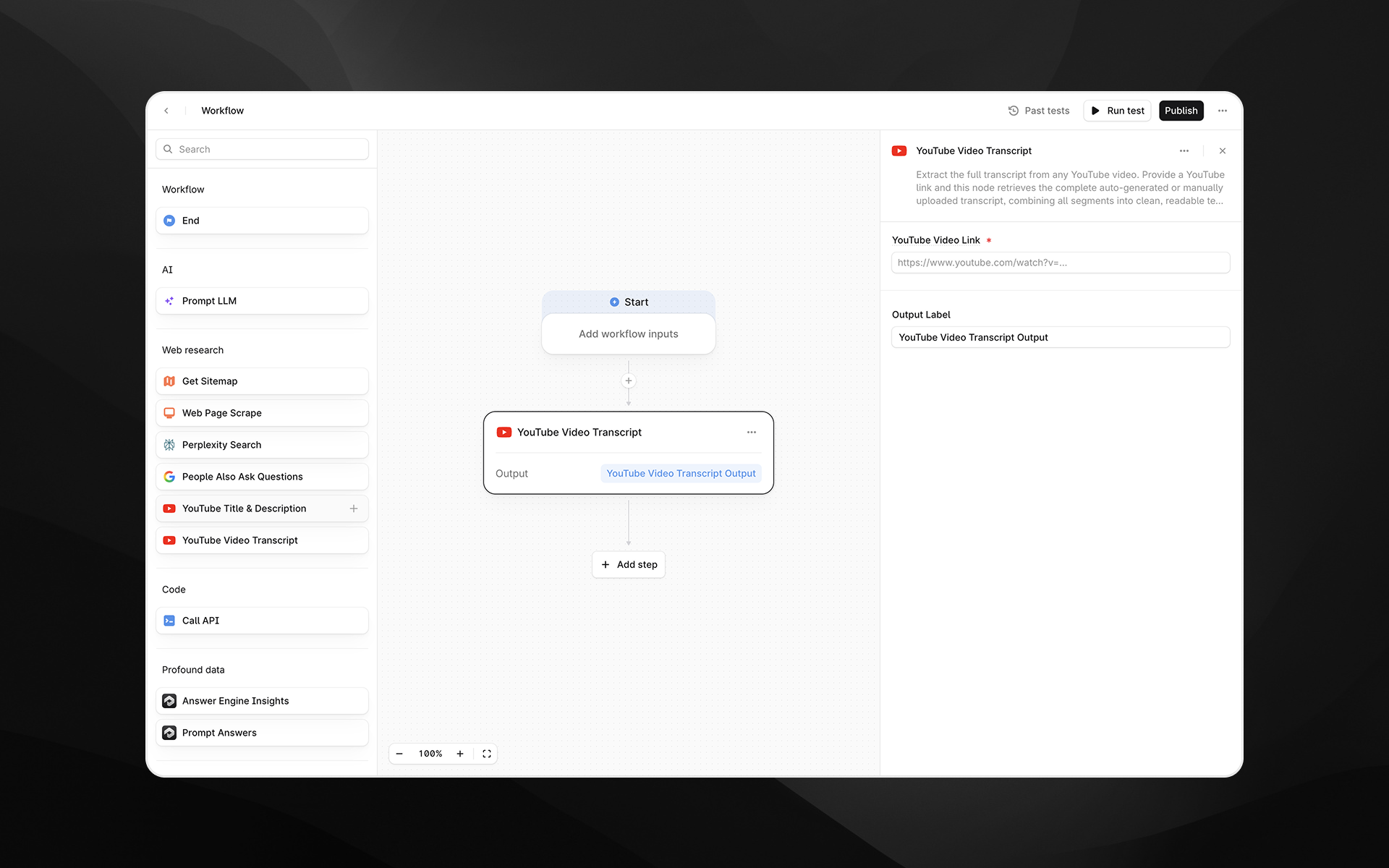The image size is (1389, 868).
Task: Add the Prompt LLM node
Action: tap(262, 301)
